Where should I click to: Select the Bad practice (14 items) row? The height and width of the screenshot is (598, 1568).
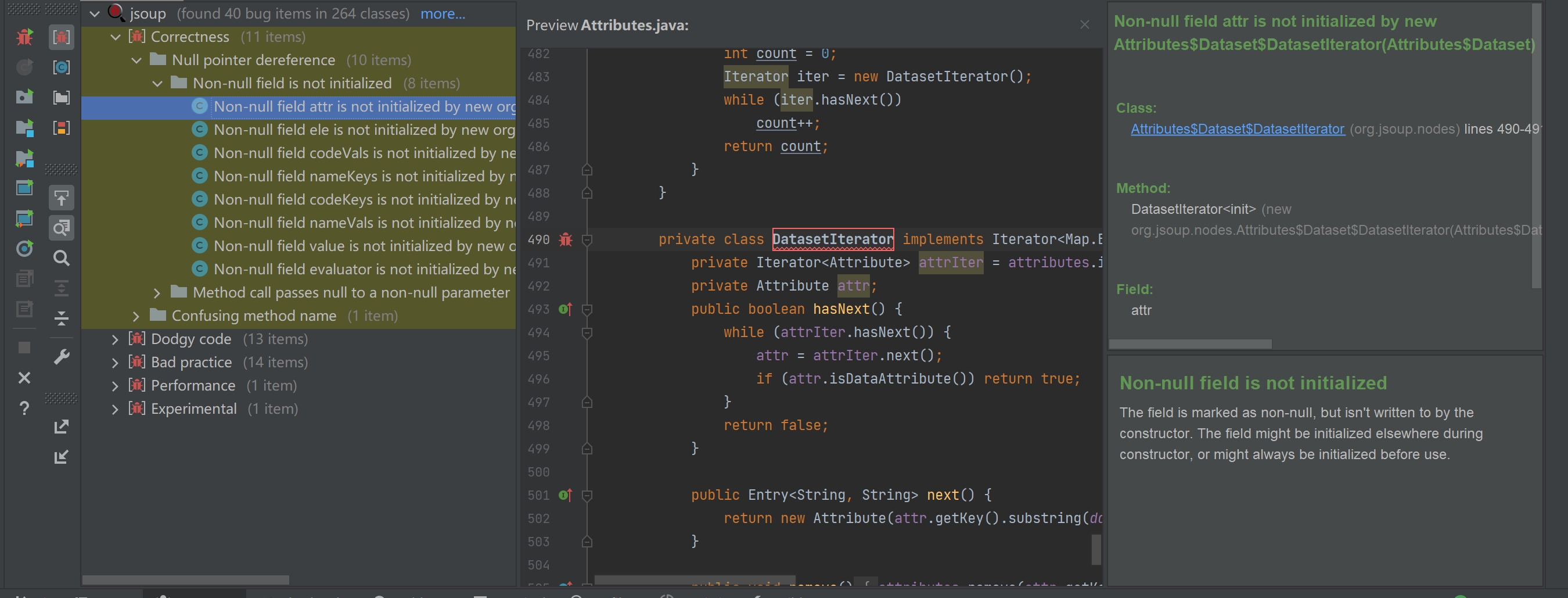(299, 362)
